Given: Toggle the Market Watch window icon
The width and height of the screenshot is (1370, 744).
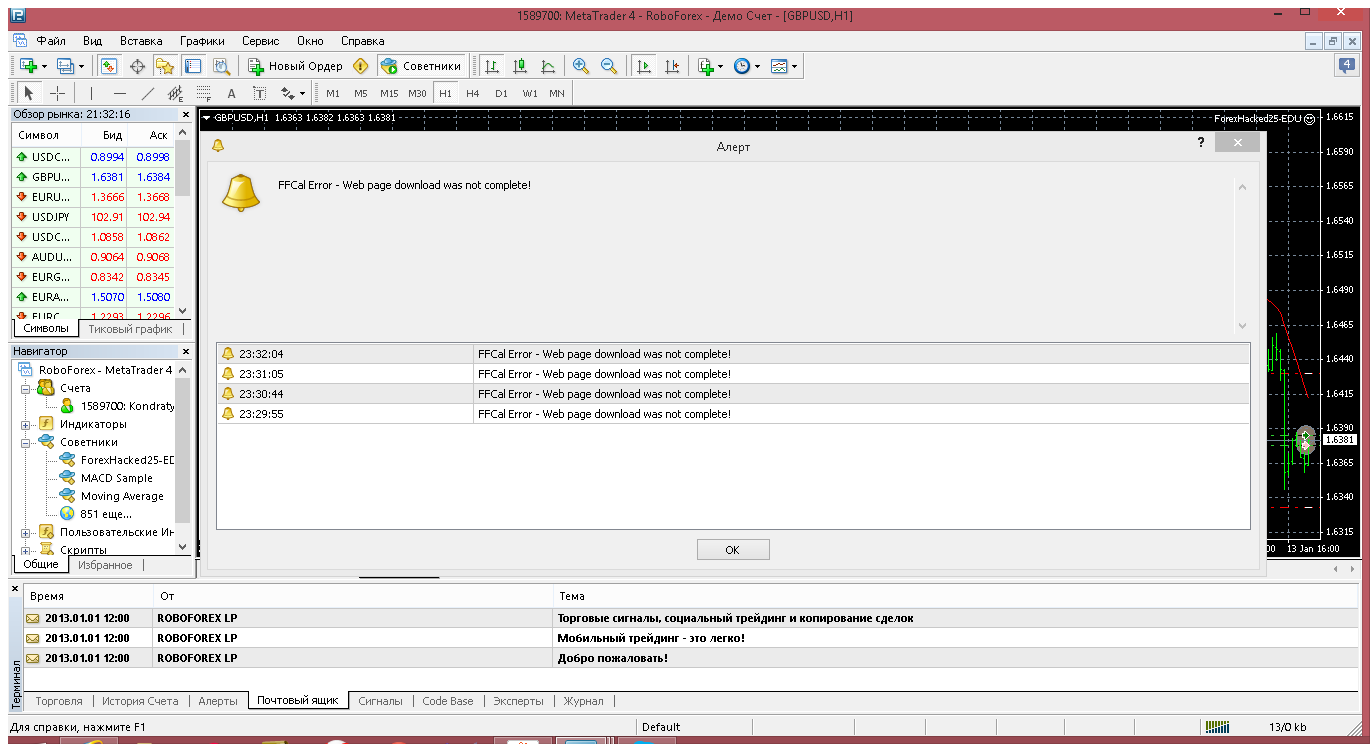Looking at the screenshot, I should 109,66.
